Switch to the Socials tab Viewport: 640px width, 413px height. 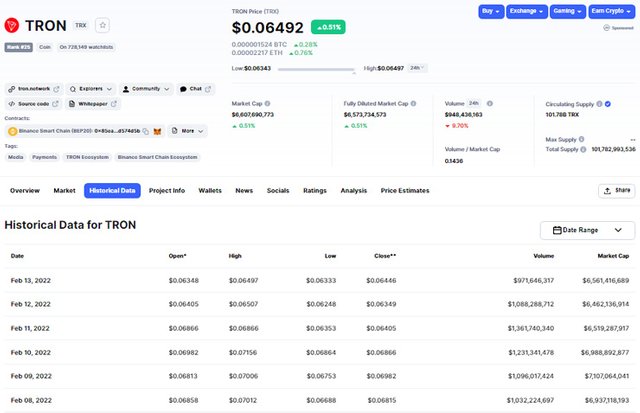(x=278, y=191)
